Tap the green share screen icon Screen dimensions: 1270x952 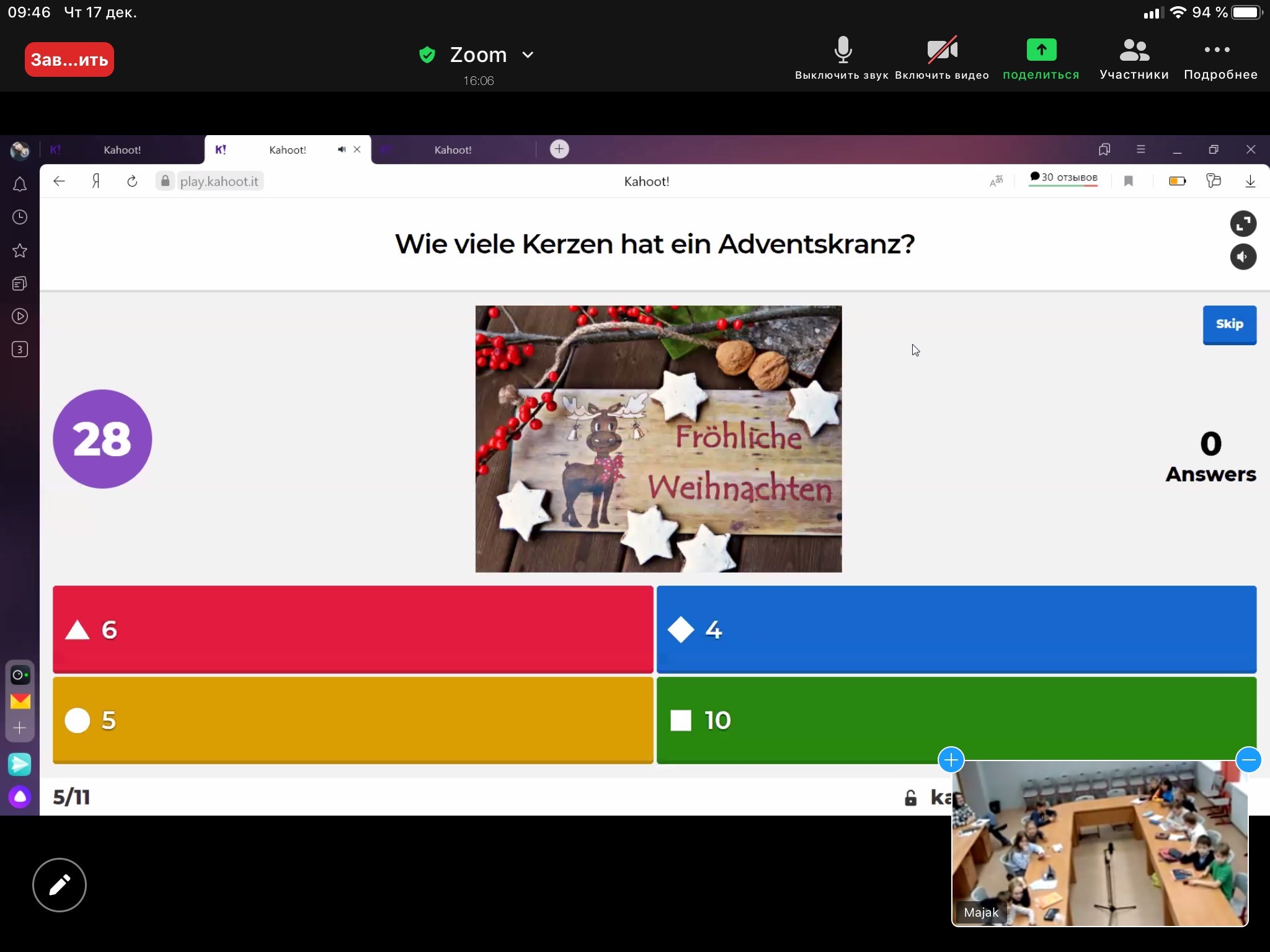[x=1041, y=50]
